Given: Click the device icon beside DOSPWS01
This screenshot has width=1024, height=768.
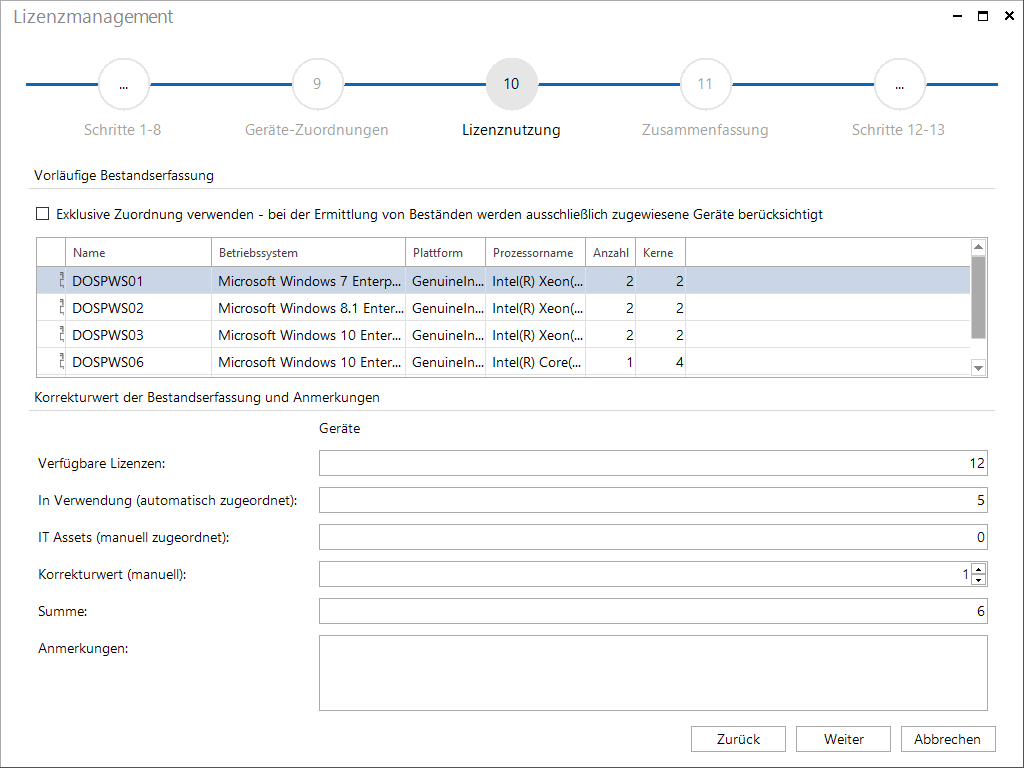Looking at the screenshot, I should point(61,281).
